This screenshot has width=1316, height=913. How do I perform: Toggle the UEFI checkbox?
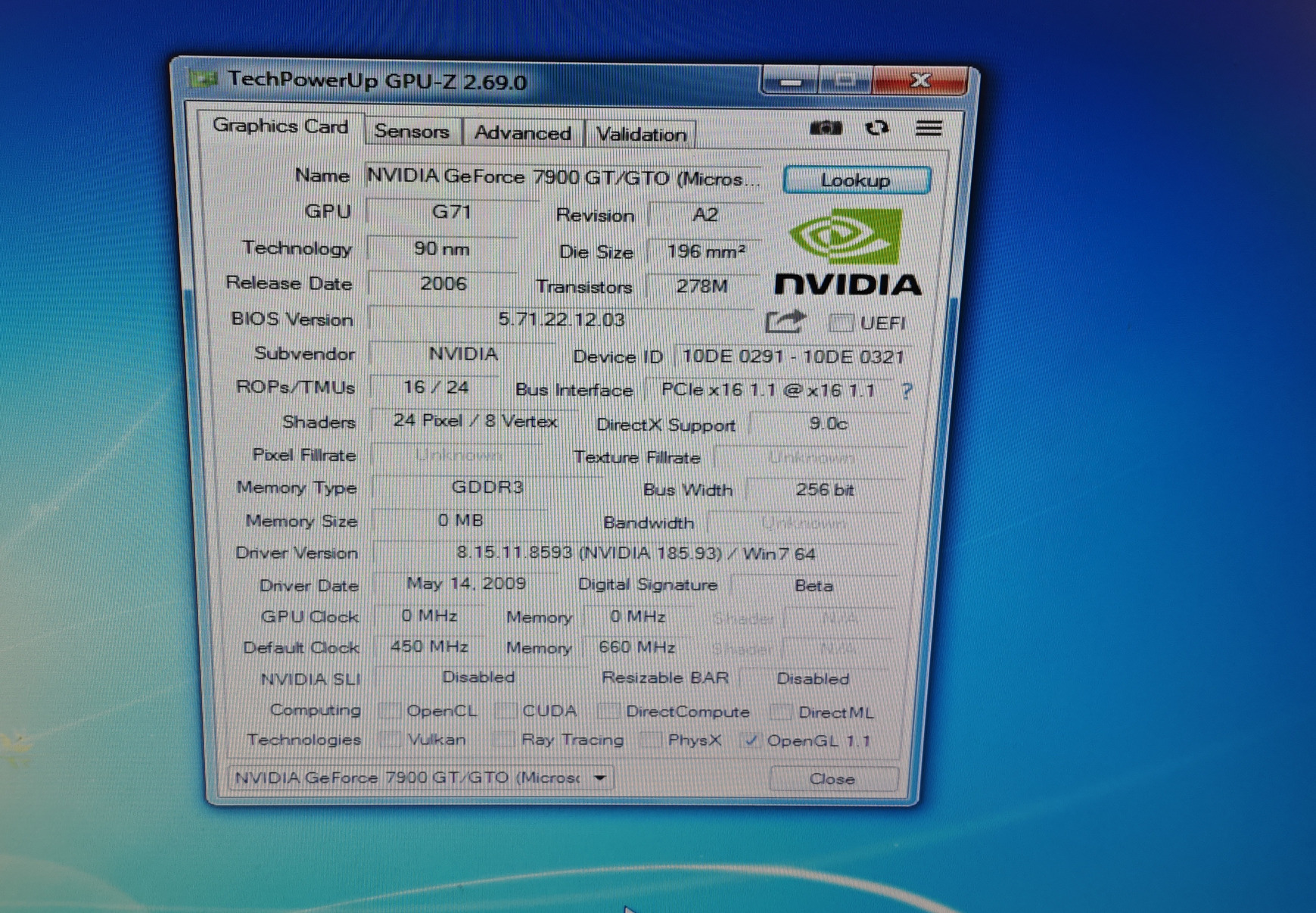click(840, 323)
